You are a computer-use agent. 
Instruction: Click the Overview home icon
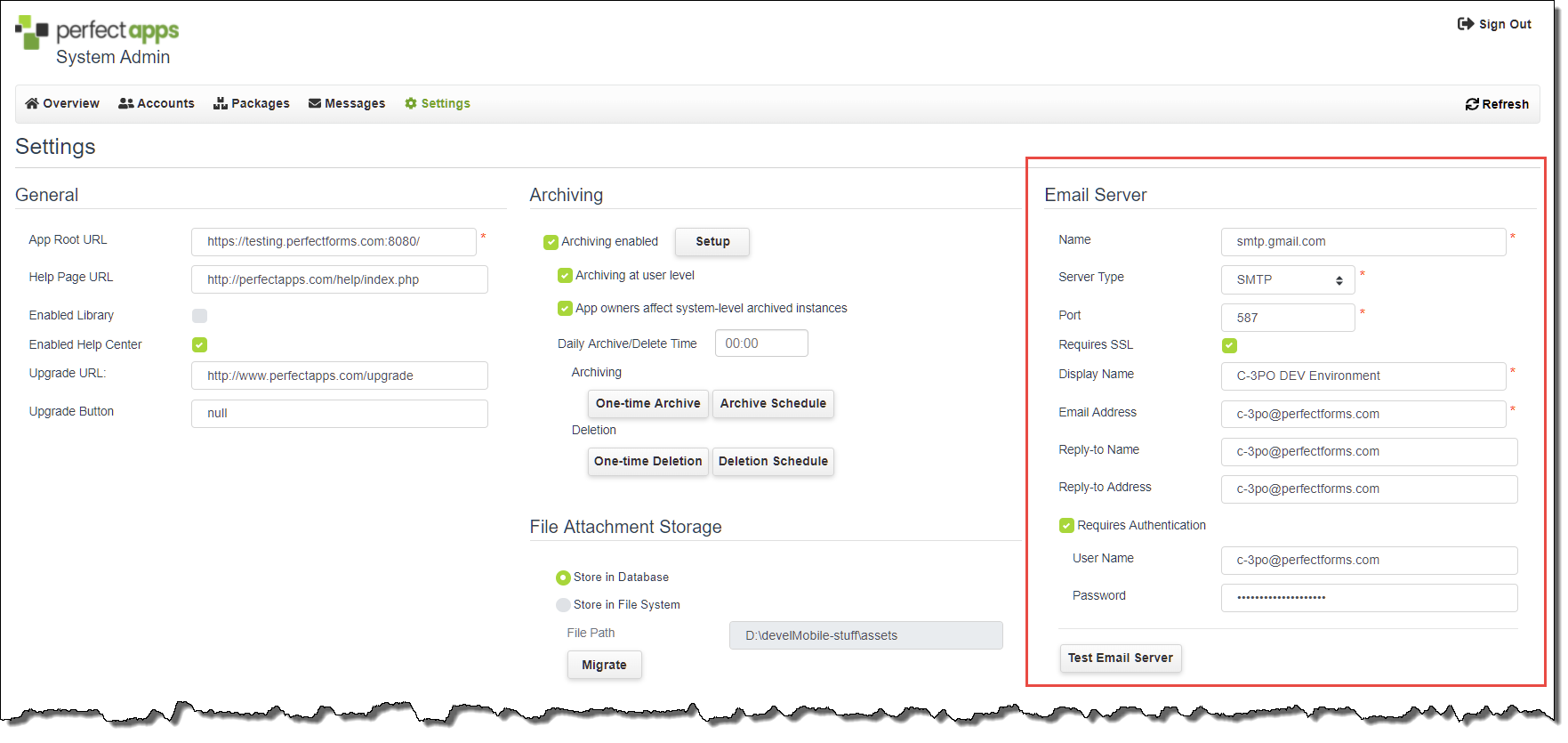(32, 103)
